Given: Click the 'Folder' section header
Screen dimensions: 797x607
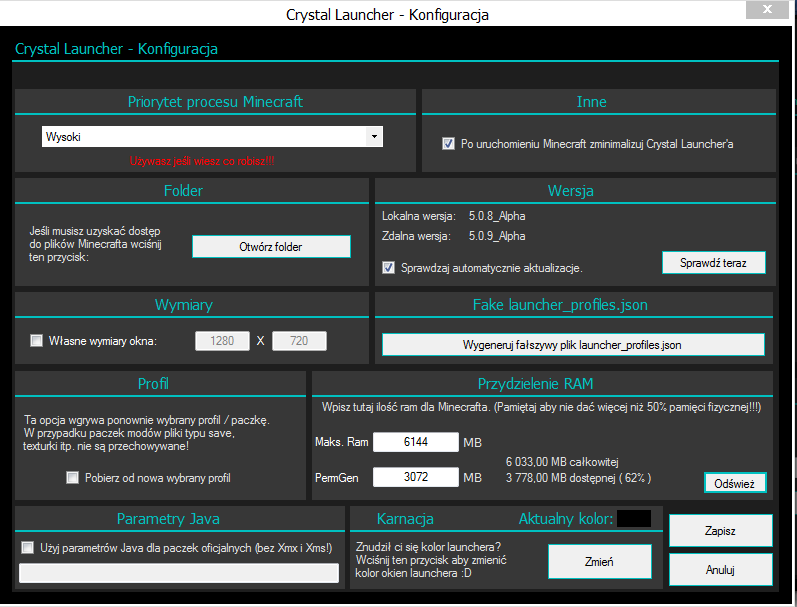Looking at the screenshot, I should click(183, 191).
